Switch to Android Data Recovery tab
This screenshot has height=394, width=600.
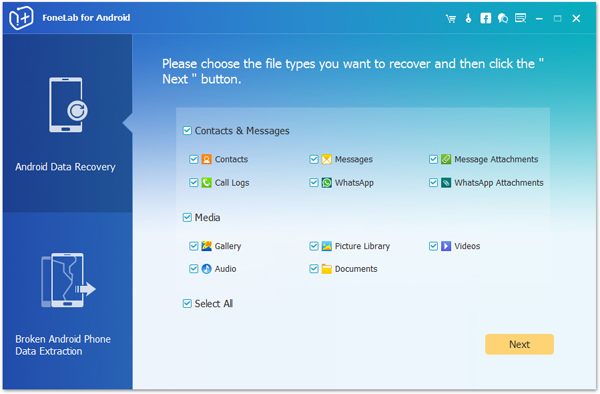(x=68, y=123)
